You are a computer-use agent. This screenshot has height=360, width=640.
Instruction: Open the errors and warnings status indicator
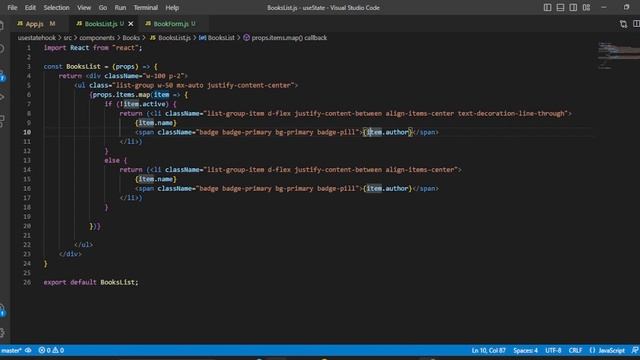[51, 351]
